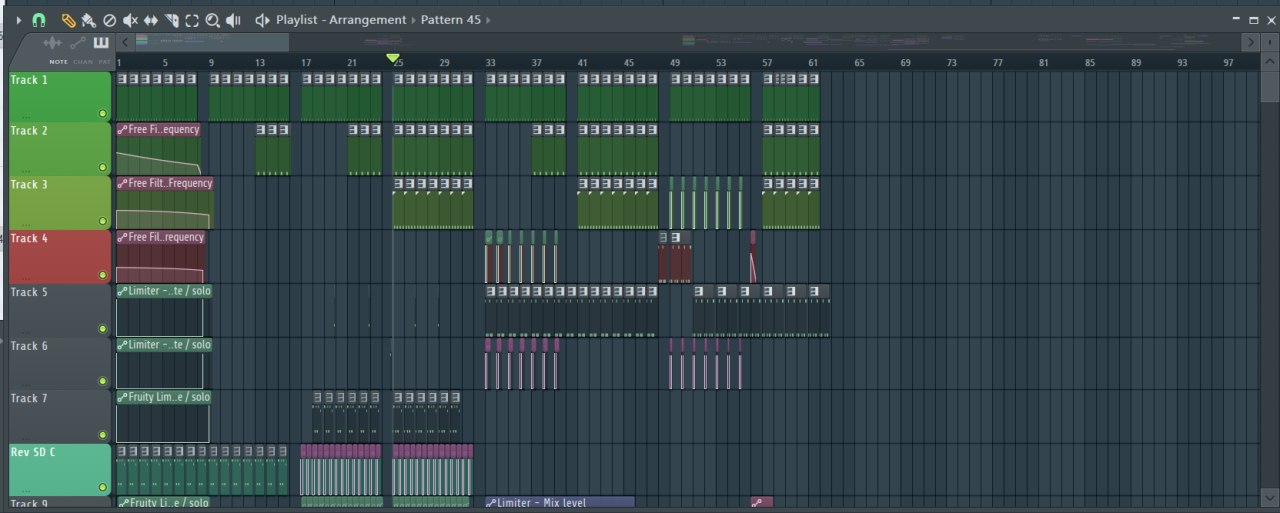Mute Track 3 with its green dot
The image size is (1280, 513).
pyautogui.click(x=102, y=221)
